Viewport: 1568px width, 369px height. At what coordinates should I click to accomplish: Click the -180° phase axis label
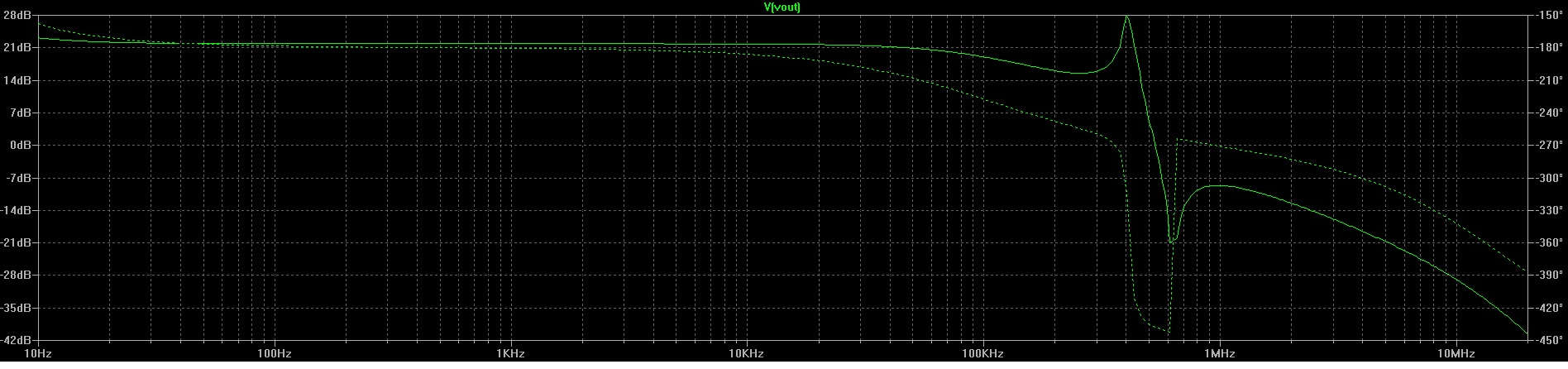click(x=1550, y=48)
